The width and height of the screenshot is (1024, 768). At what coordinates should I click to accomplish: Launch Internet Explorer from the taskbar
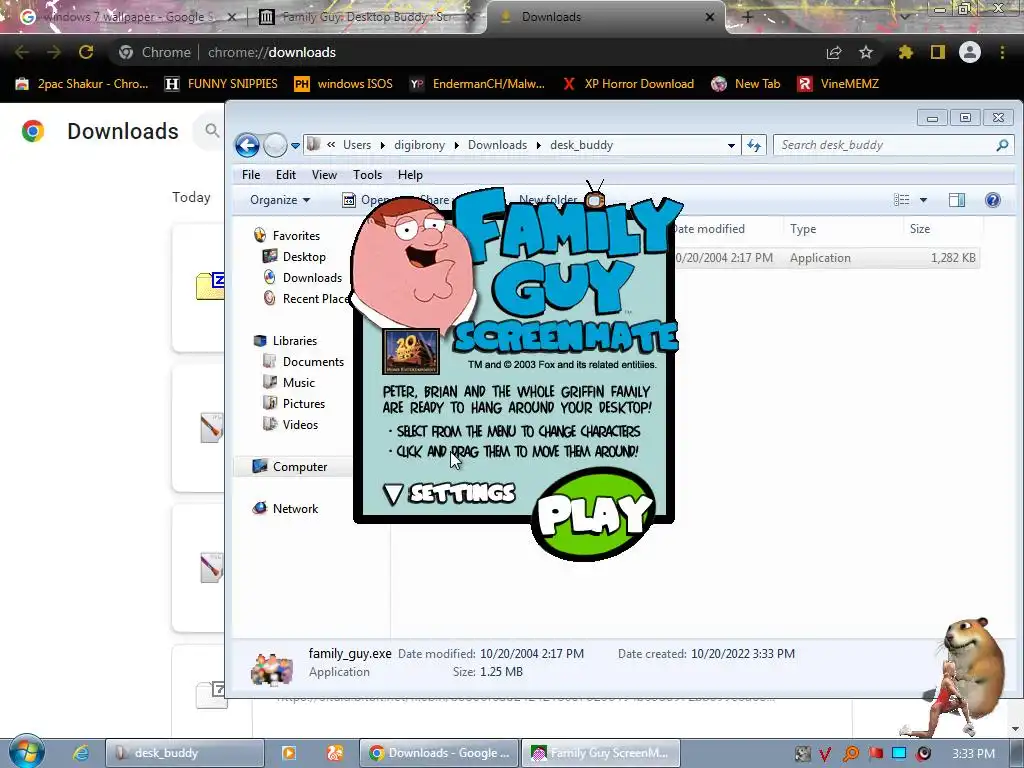81,753
